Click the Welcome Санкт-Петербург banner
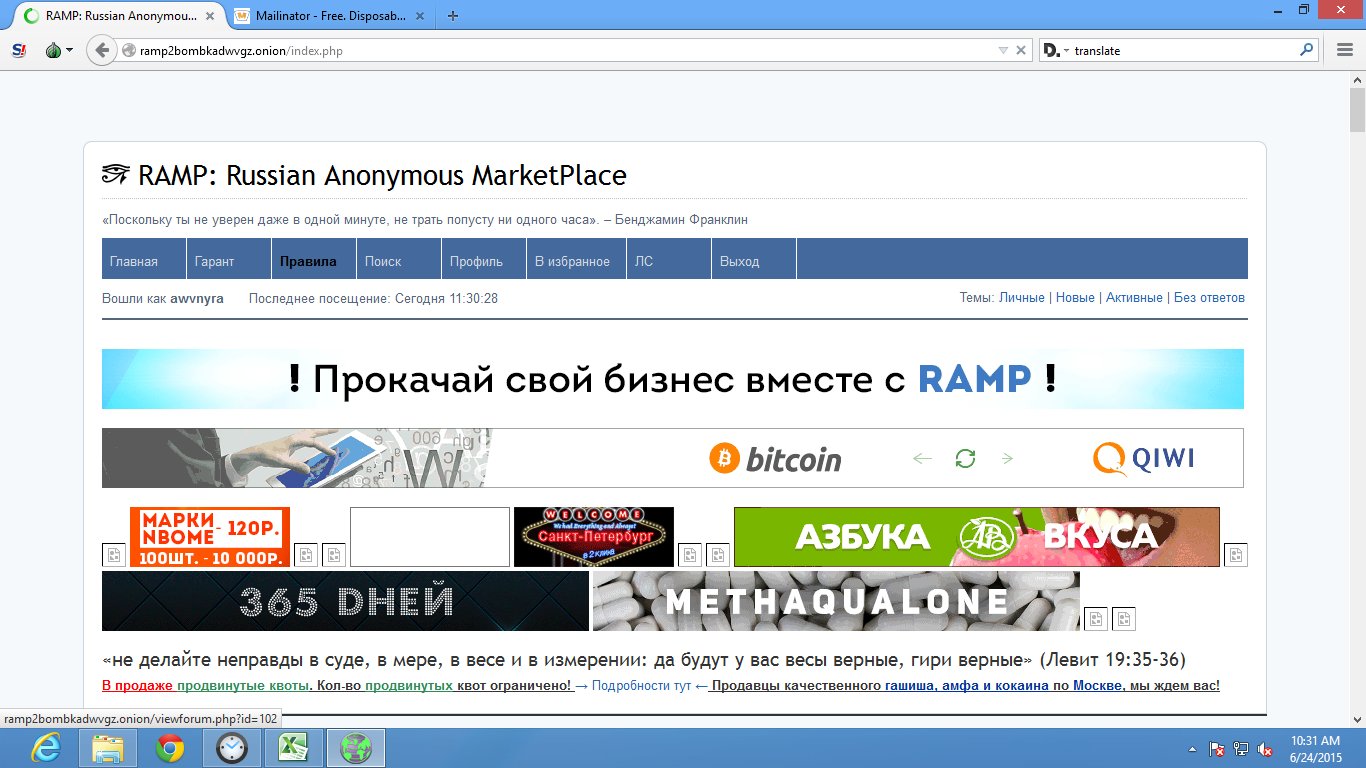 (594, 537)
